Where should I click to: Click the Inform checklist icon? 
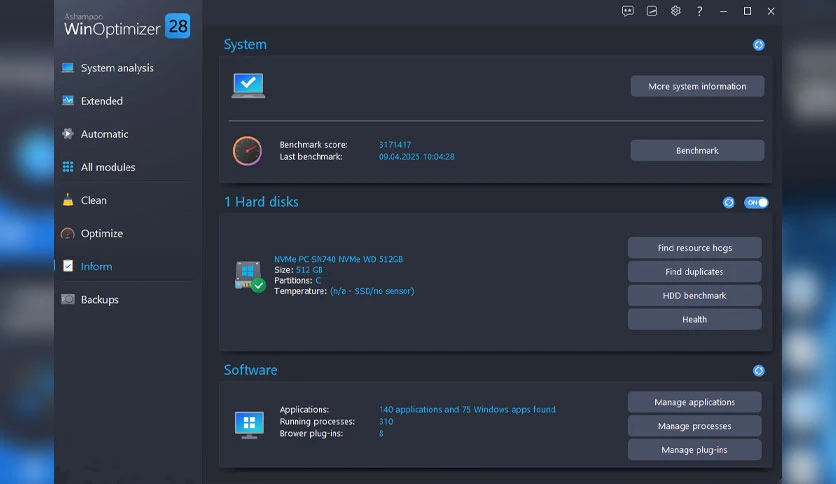click(x=68, y=266)
